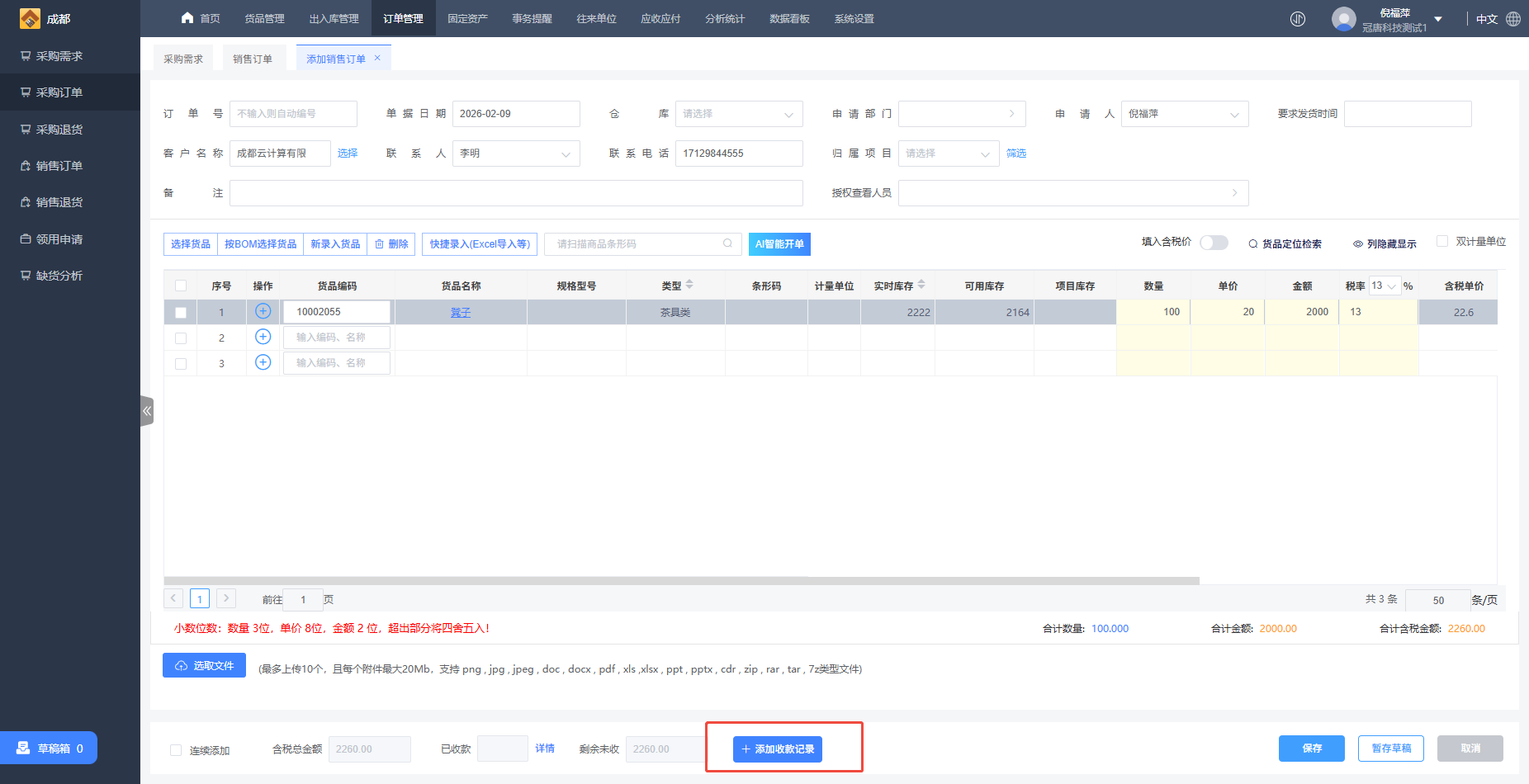Check the 连续添加 checkbox
The height and width of the screenshot is (784, 1529).
[x=176, y=750]
